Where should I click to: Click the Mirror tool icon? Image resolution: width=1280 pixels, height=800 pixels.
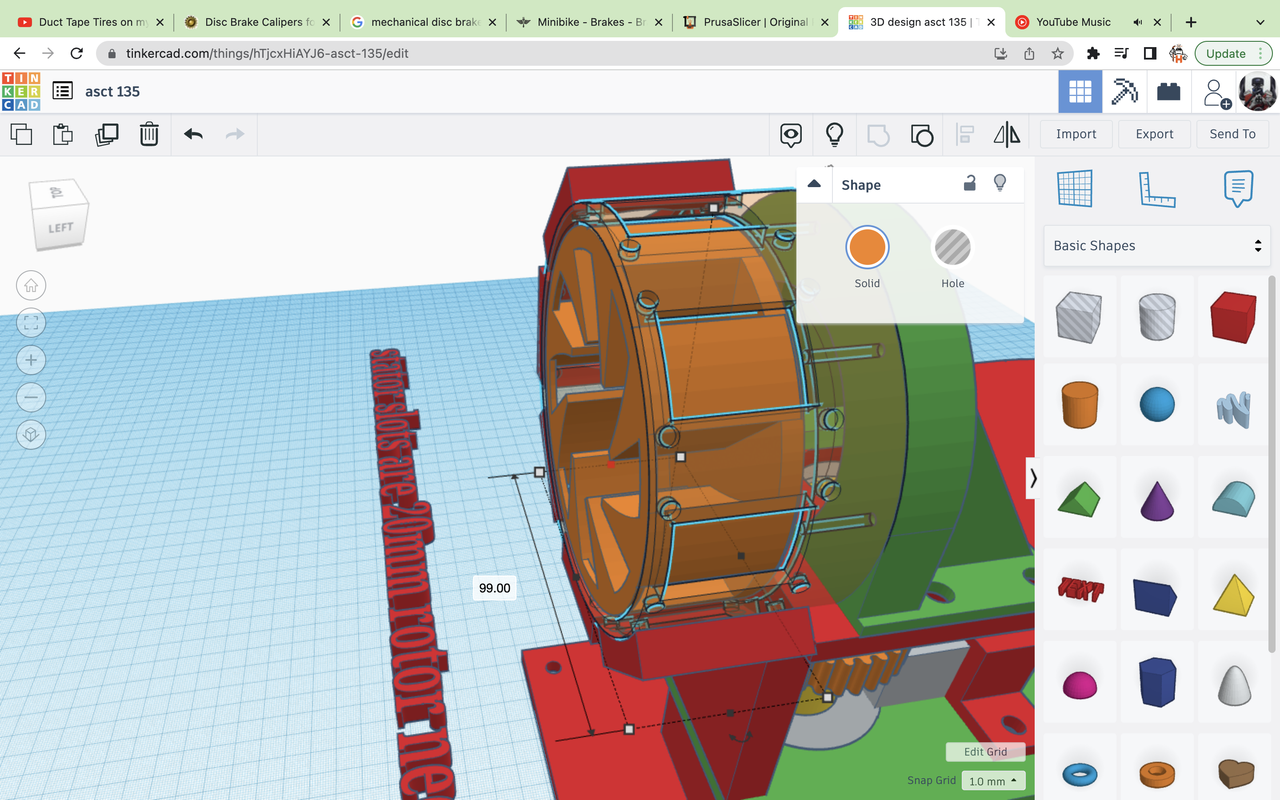1007,134
